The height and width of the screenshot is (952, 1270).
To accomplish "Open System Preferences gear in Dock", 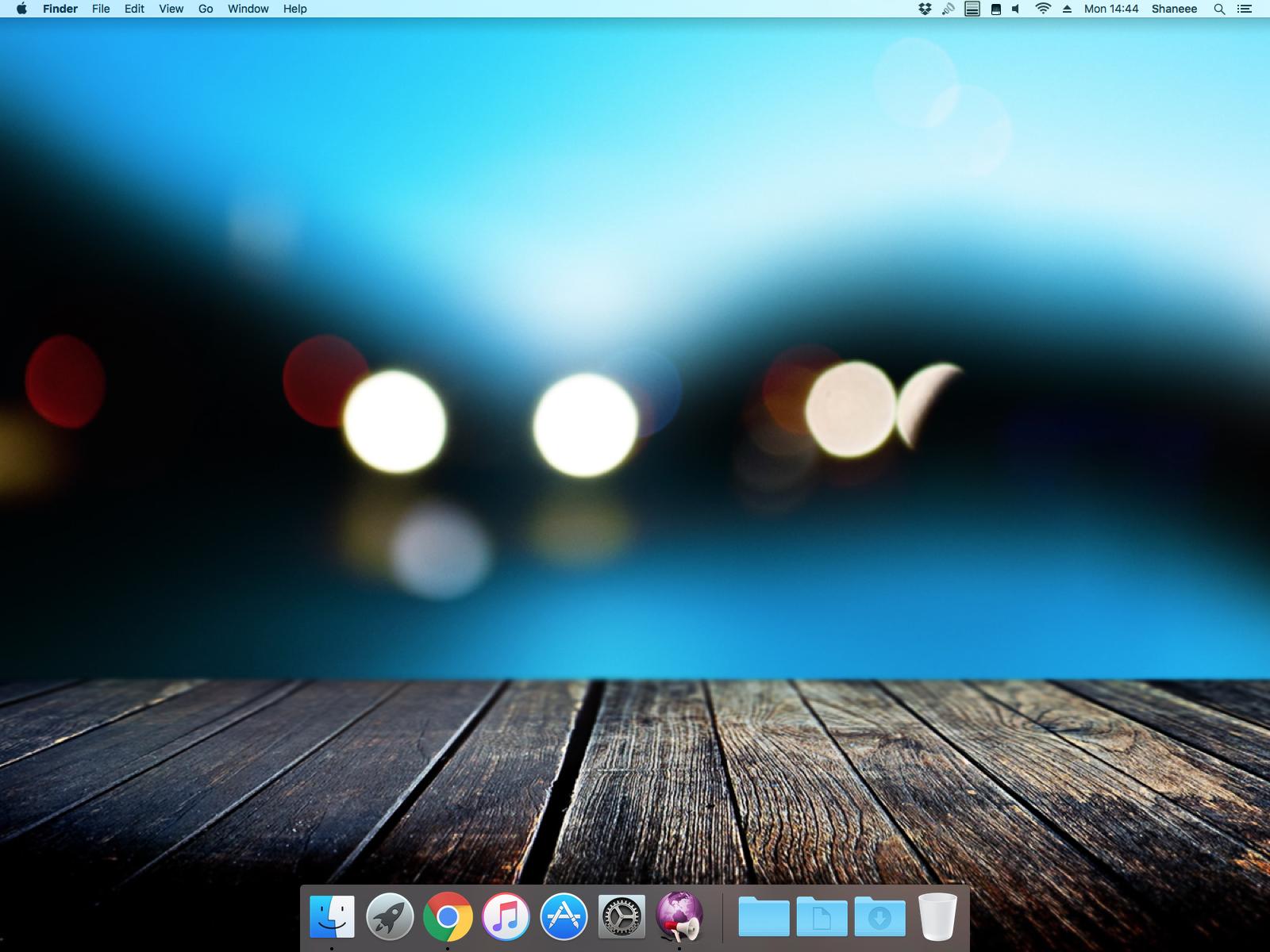I will point(622,917).
